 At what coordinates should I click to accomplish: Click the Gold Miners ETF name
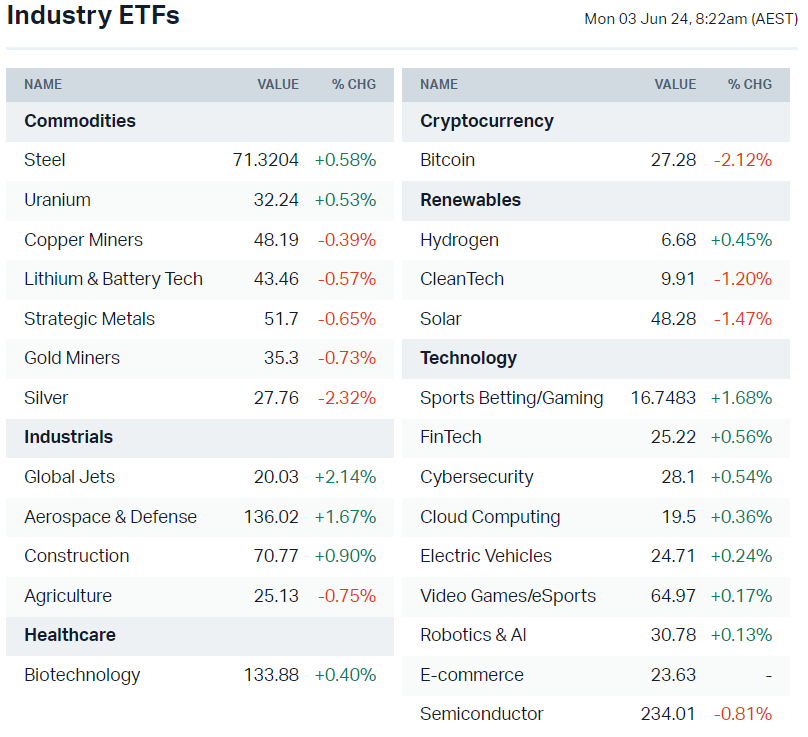coord(72,358)
